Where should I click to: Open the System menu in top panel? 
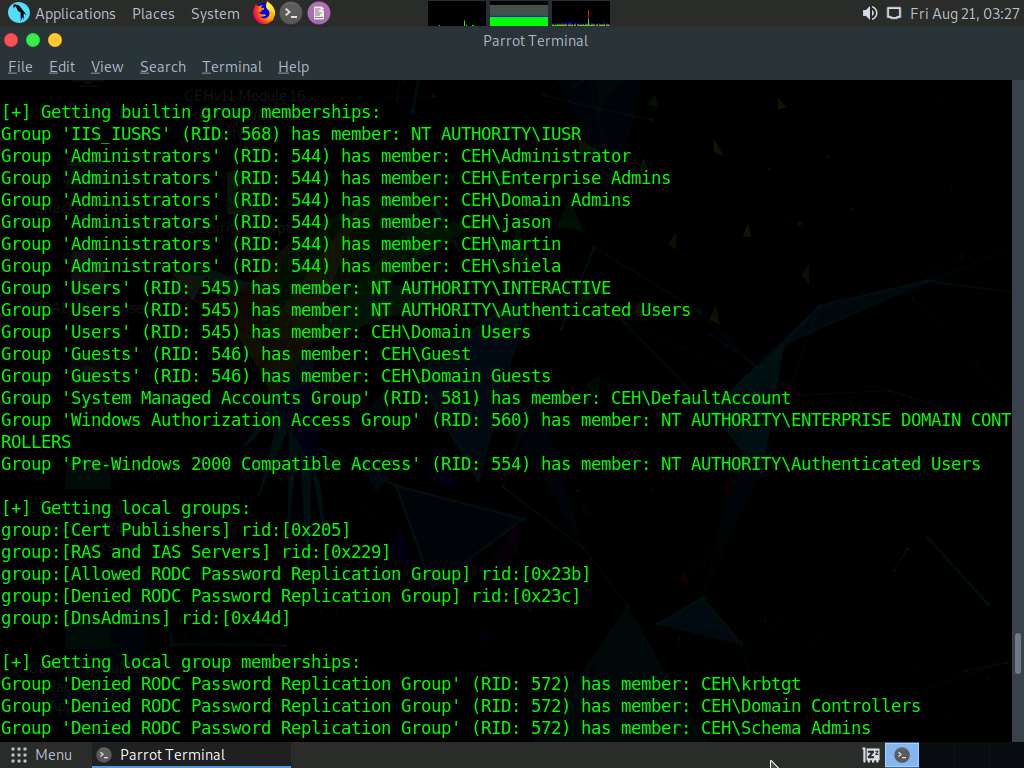tap(215, 14)
